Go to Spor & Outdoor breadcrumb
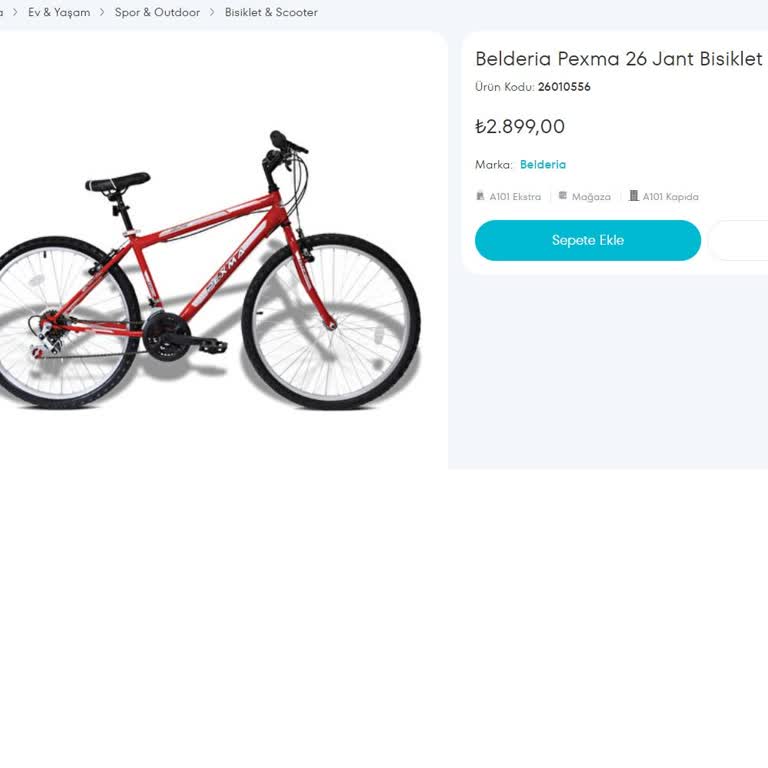This screenshot has width=768, height=768. [157, 13]
